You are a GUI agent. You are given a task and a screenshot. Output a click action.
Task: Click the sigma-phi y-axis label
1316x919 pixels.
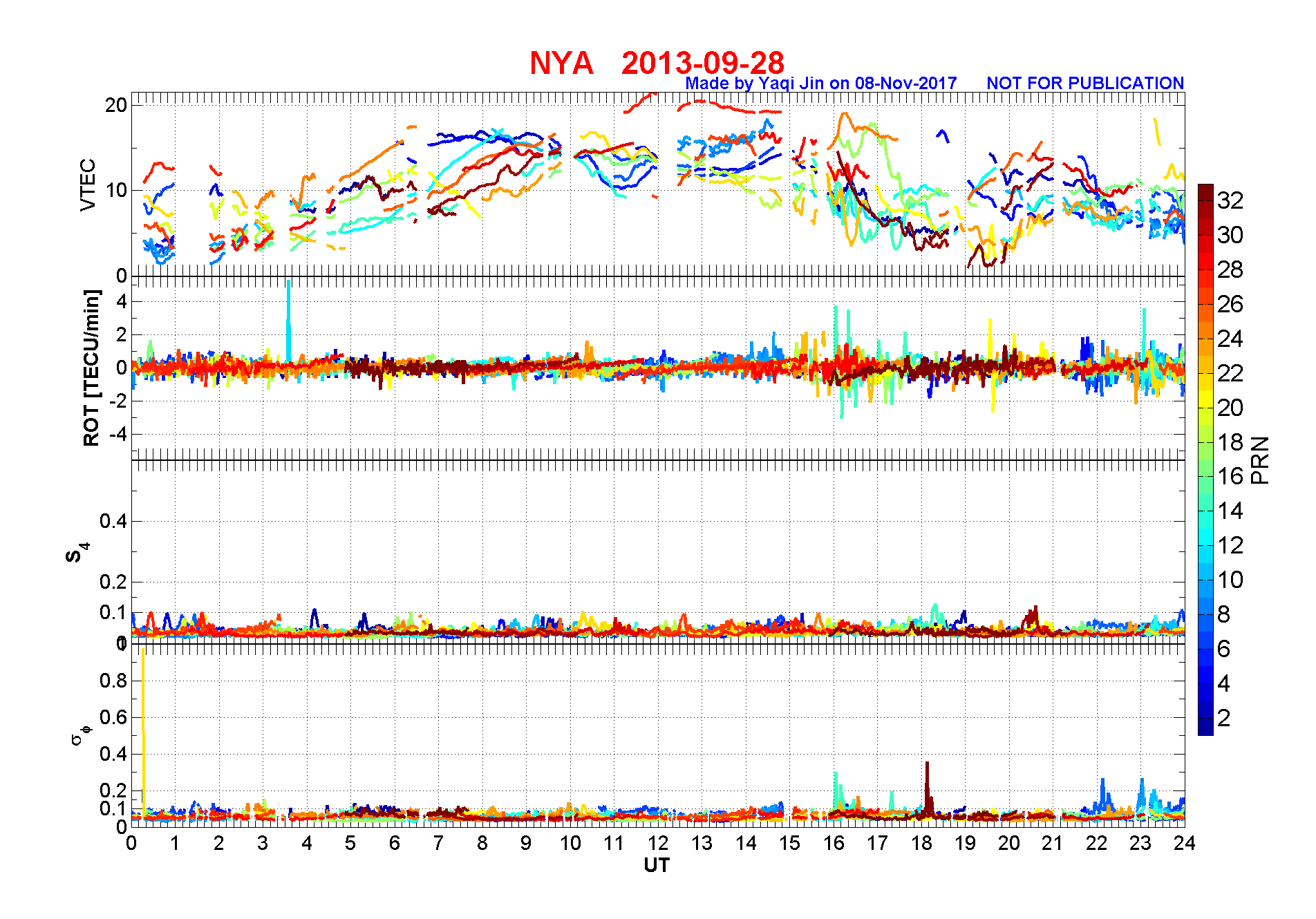(81, 735)
